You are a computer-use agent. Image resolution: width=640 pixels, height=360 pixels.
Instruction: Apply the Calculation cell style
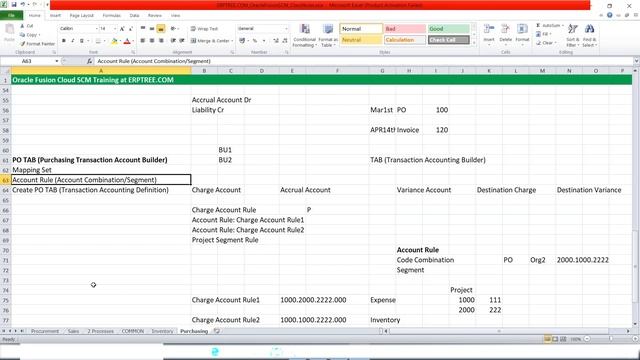point(405,40)
